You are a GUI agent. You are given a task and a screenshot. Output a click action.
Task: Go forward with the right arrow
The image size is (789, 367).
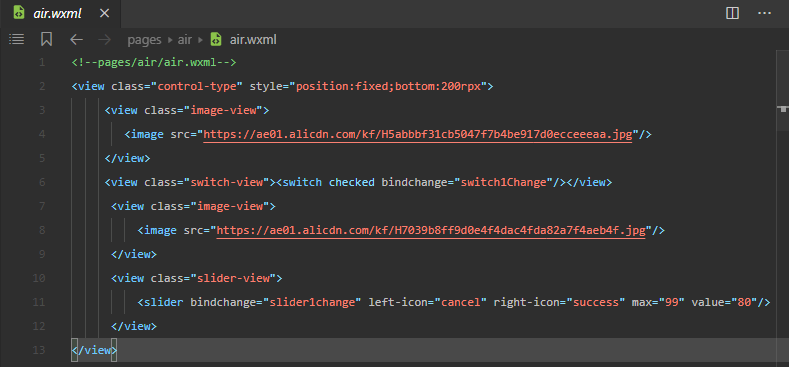click(105, 39)
